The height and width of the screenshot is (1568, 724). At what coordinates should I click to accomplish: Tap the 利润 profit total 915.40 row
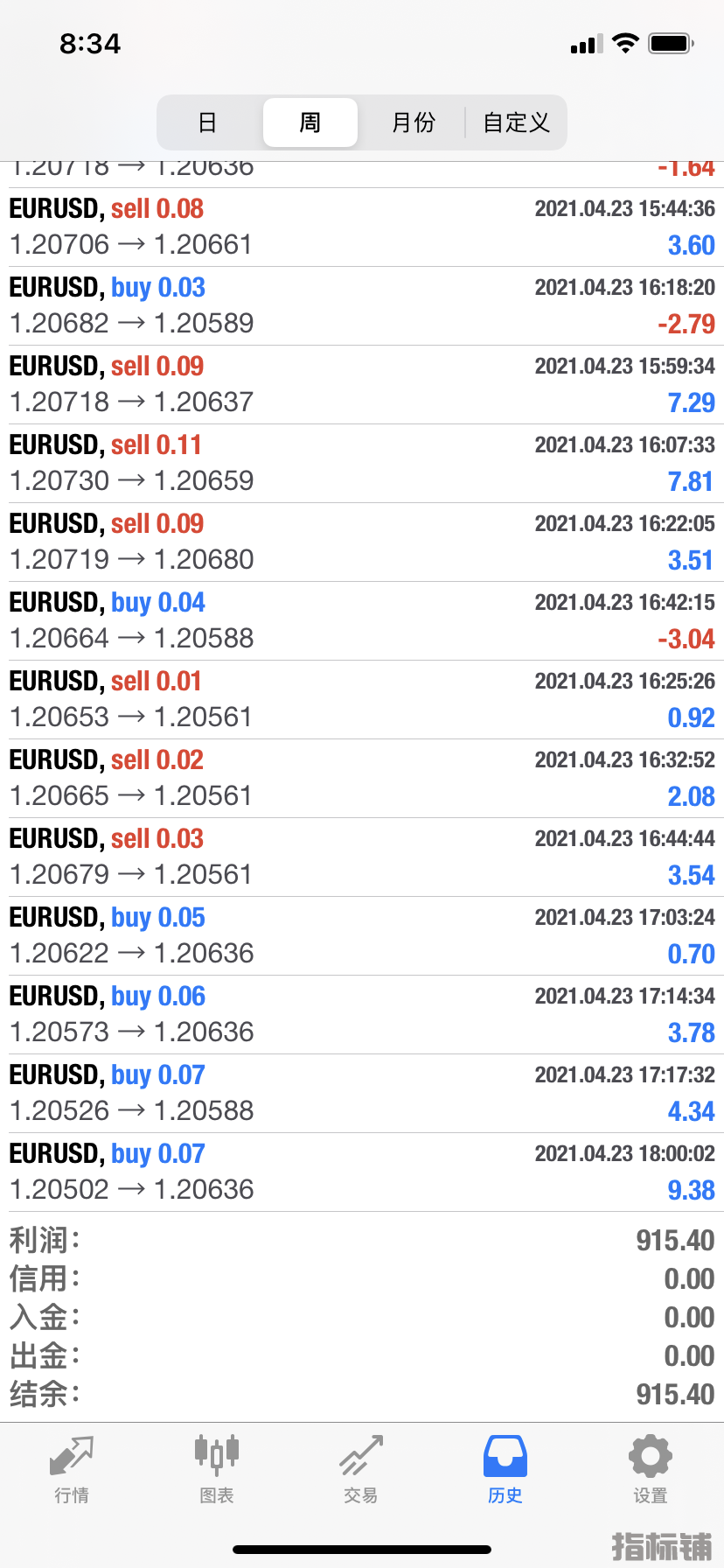coord(362,1241)
